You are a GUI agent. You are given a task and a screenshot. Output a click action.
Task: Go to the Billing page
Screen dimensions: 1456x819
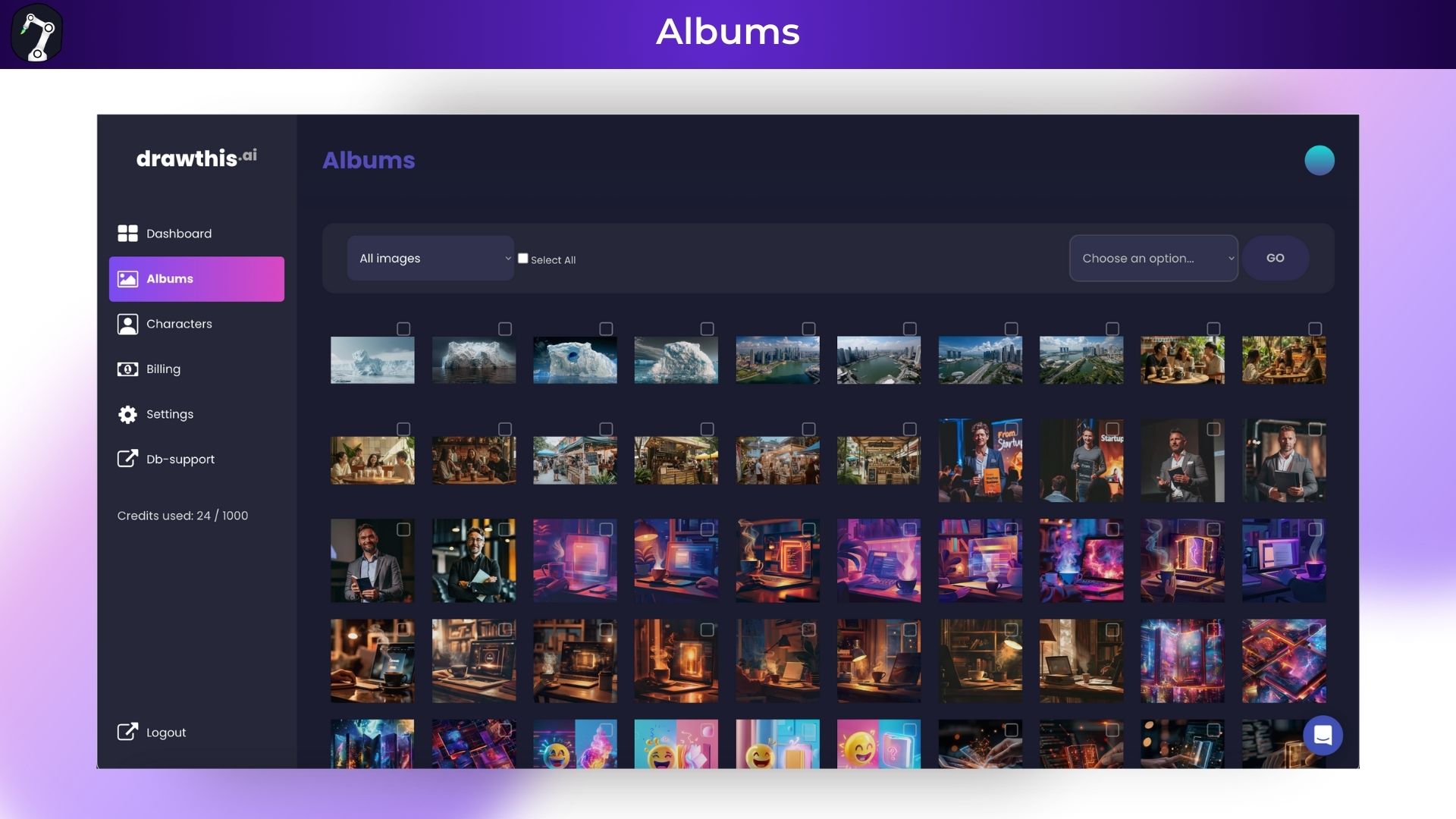163,369
